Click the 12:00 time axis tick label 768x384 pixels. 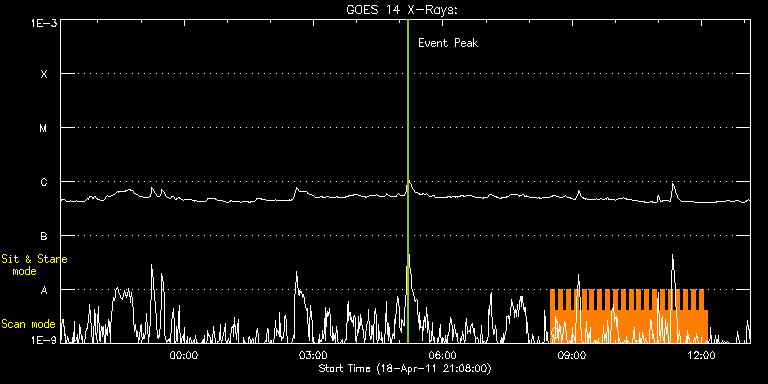[x=702, y=356]
